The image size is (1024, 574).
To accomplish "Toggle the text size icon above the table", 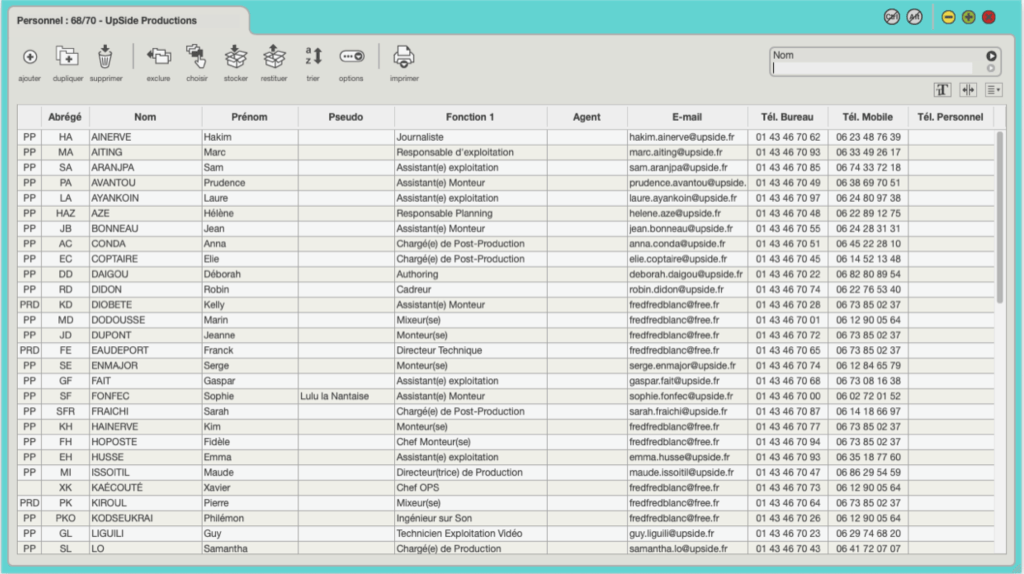I will tap(942, 90).
